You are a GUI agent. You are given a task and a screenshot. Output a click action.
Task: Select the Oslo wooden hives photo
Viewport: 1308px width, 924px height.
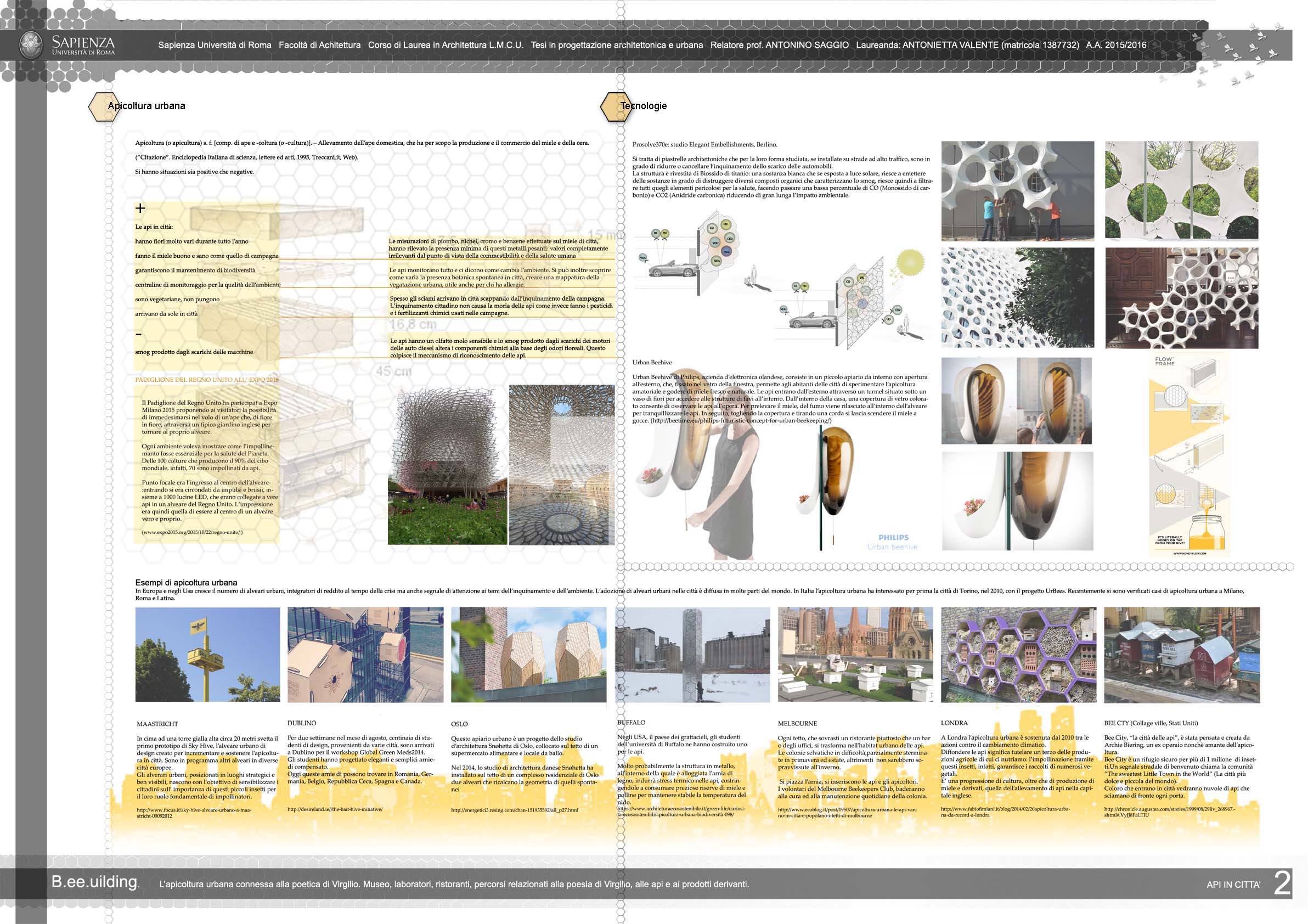pos(528,655)
